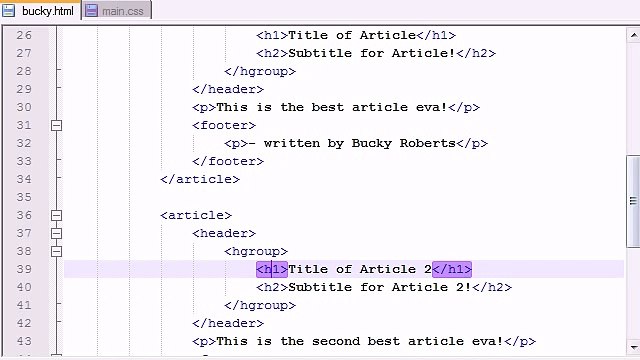
Task: Click 'This is the second best article eva!'
Action: tap(360, 341)
